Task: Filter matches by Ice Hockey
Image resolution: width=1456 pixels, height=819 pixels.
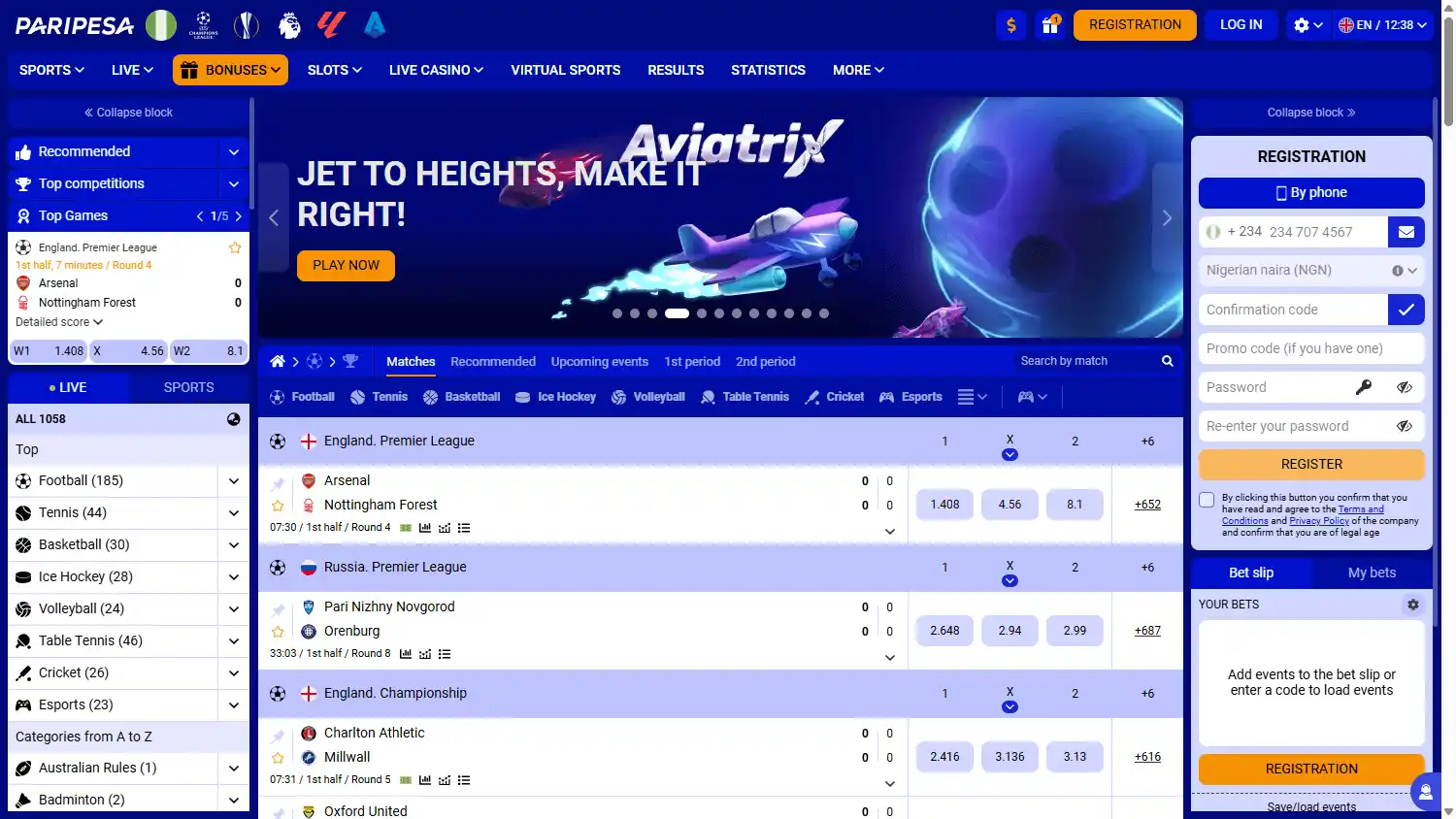Action: 555,397
